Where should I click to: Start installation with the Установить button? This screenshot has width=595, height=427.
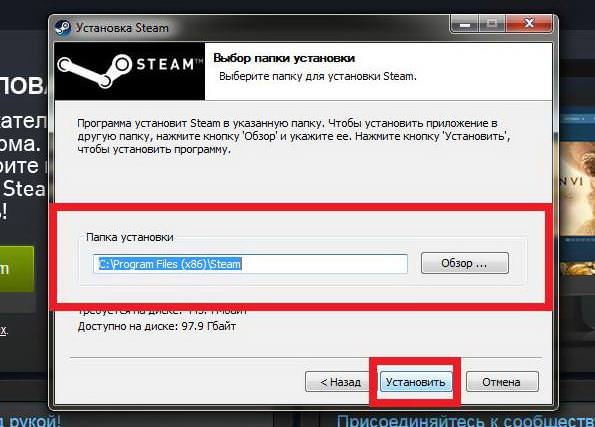tap(416, 382)
